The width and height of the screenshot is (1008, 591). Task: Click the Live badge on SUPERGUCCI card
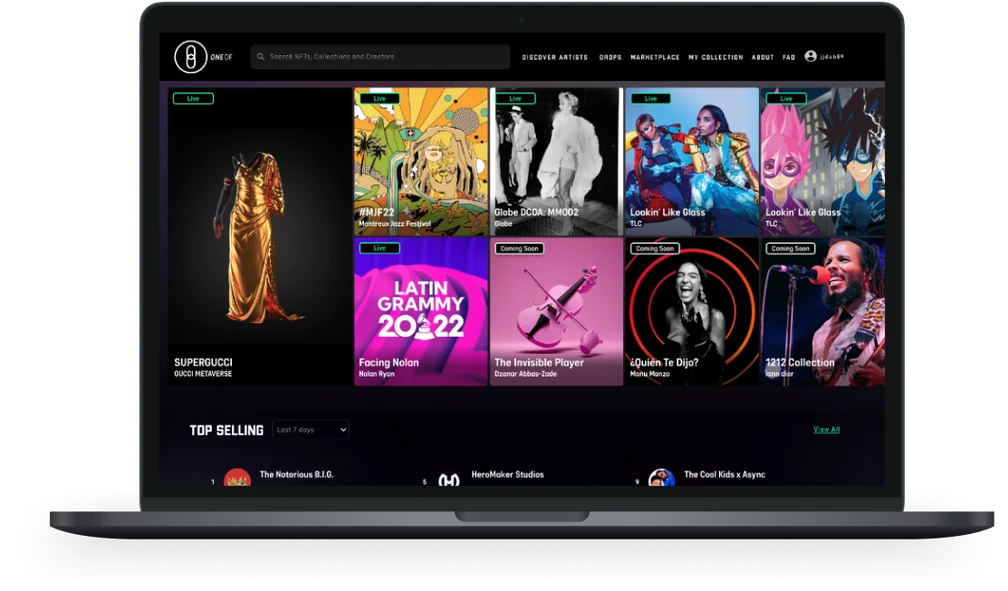tap(193, 98)
